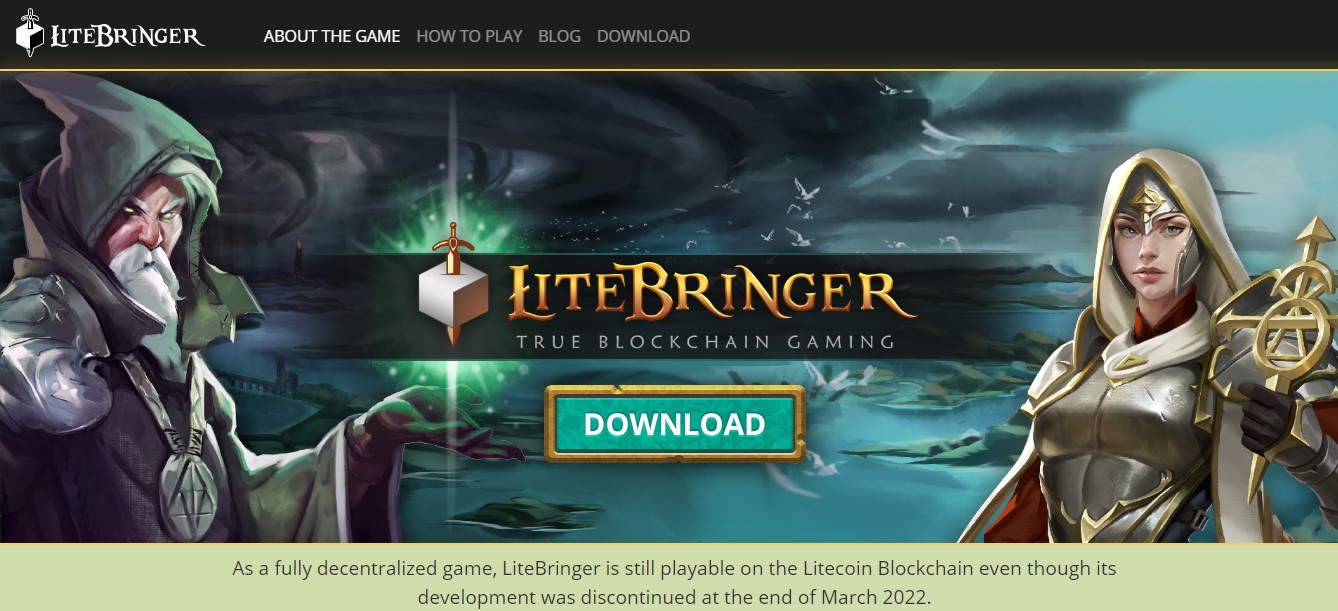
Task: Click the sword-cube logo icon in header
Action: tap(30, 33)
